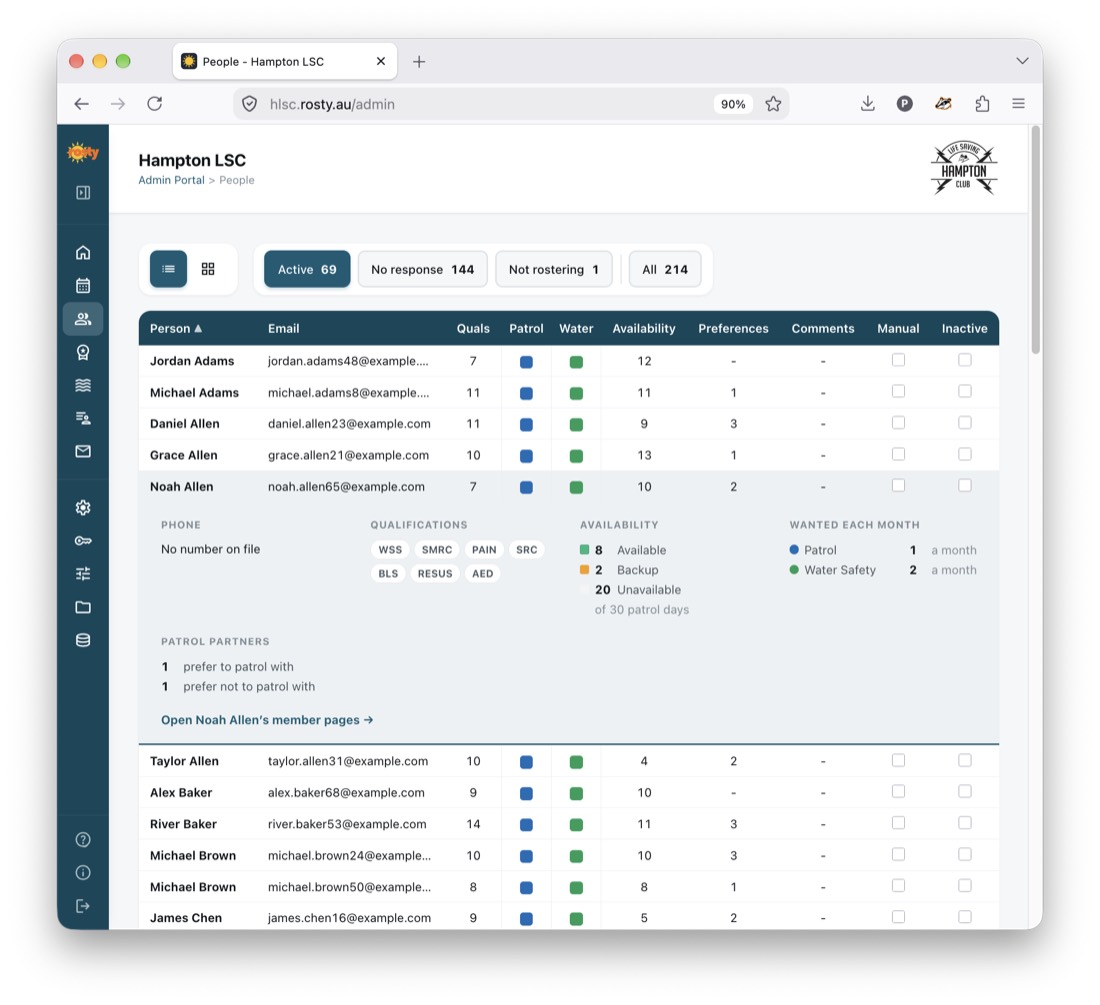Expand the Jordan Adams row

tap(568, 361)
